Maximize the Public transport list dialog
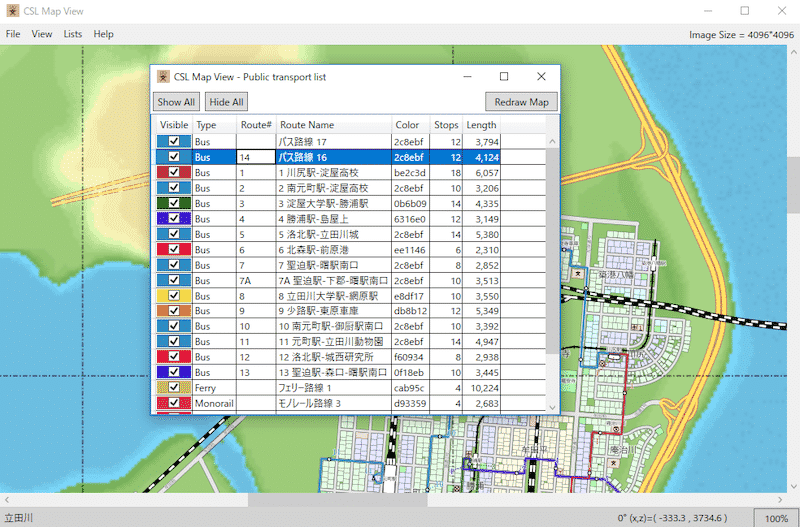The image size is (800, 527). [x=504, y=77]
